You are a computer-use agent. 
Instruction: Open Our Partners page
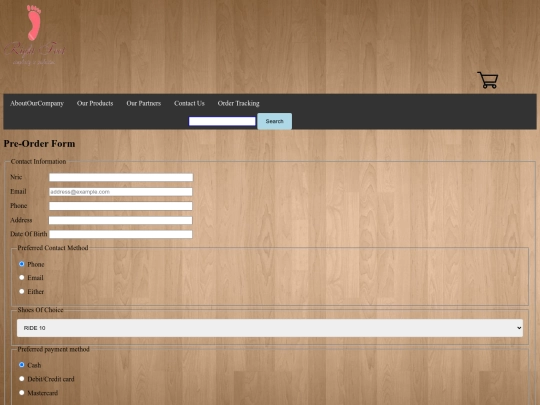[x=144, y=103]
